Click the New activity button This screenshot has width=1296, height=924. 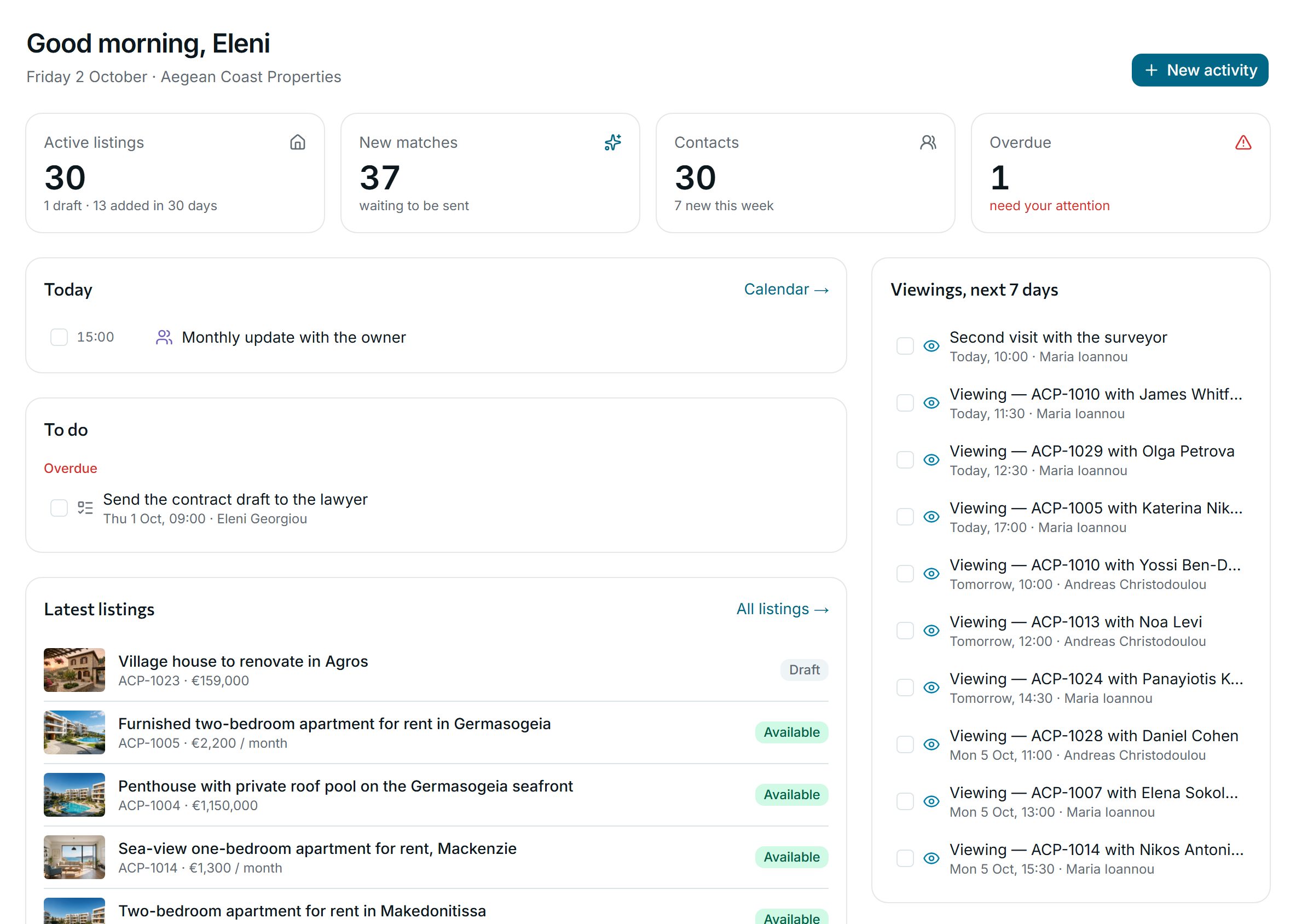(1199, 70)
